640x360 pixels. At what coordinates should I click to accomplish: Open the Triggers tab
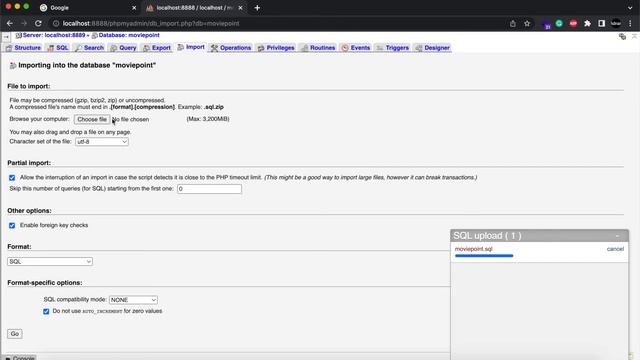pyautogui.click(x=392, y=48)
